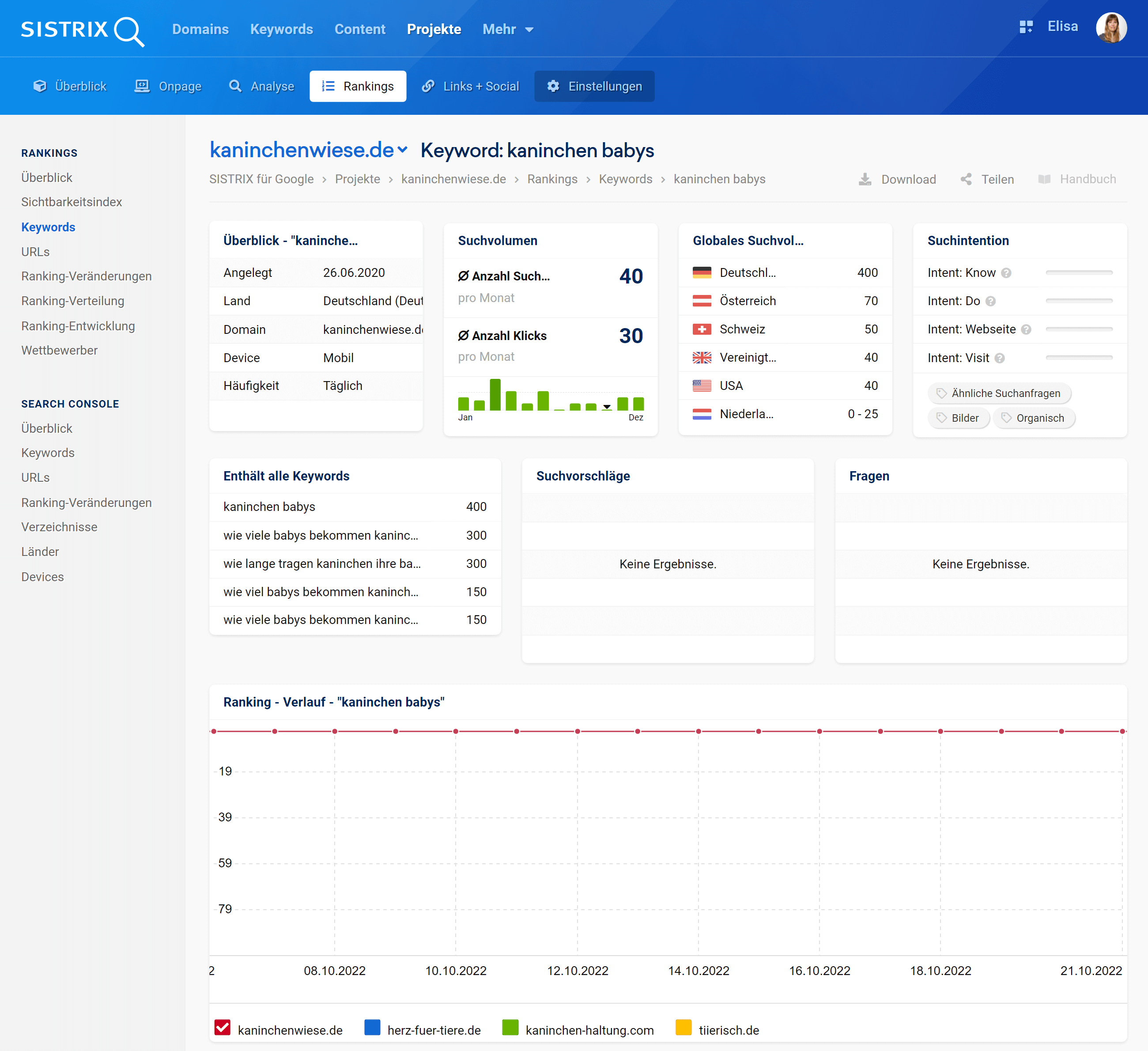
Task: Switch to the Onpage tab
Action: [168, 86]
